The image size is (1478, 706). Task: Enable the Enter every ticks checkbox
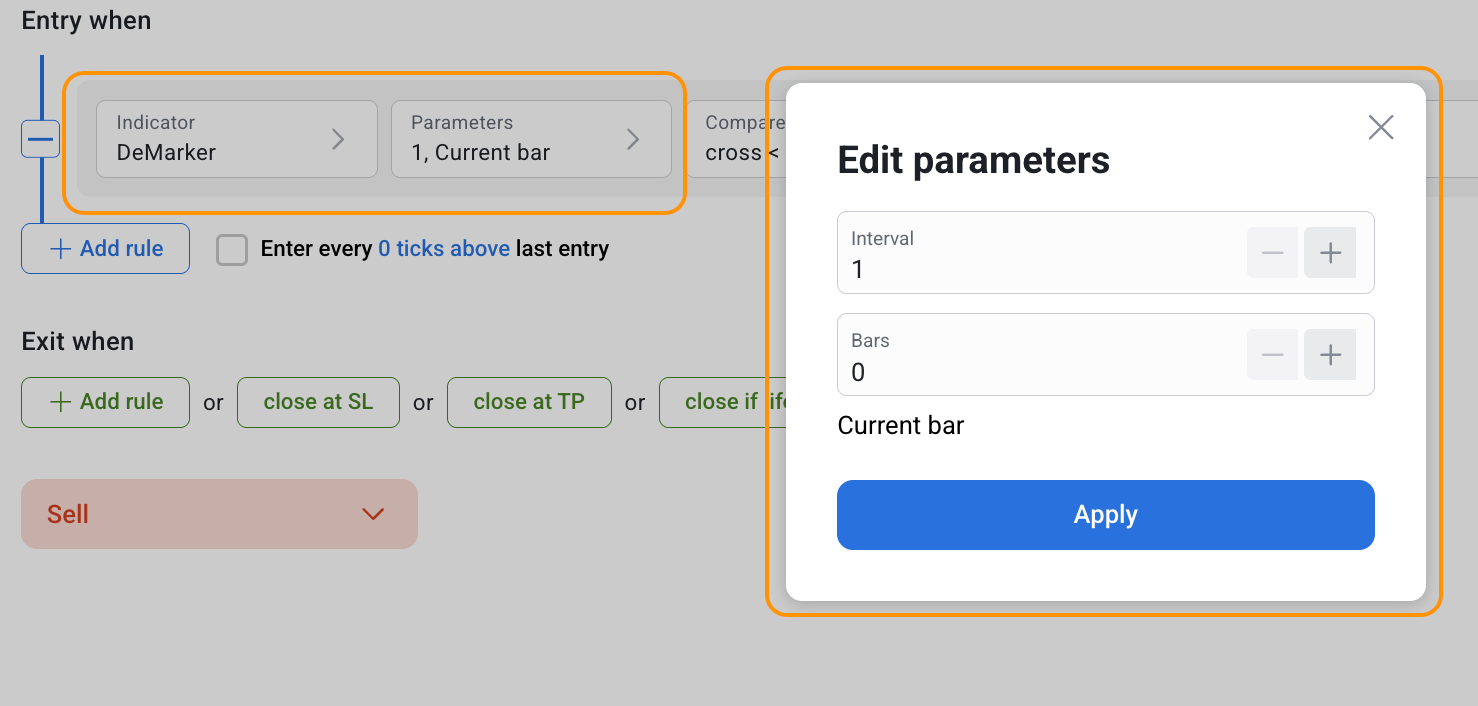coord(232,250)
